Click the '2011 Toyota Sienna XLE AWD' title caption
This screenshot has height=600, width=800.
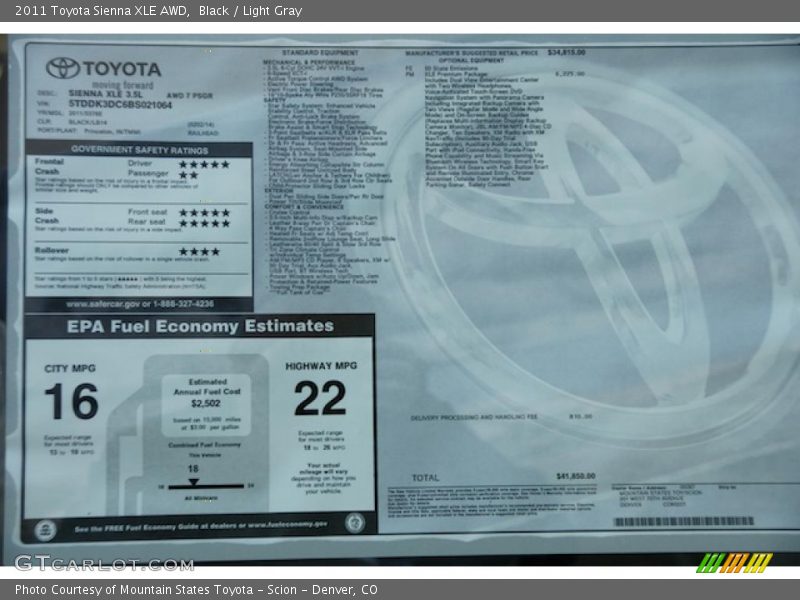click(102, 11)
